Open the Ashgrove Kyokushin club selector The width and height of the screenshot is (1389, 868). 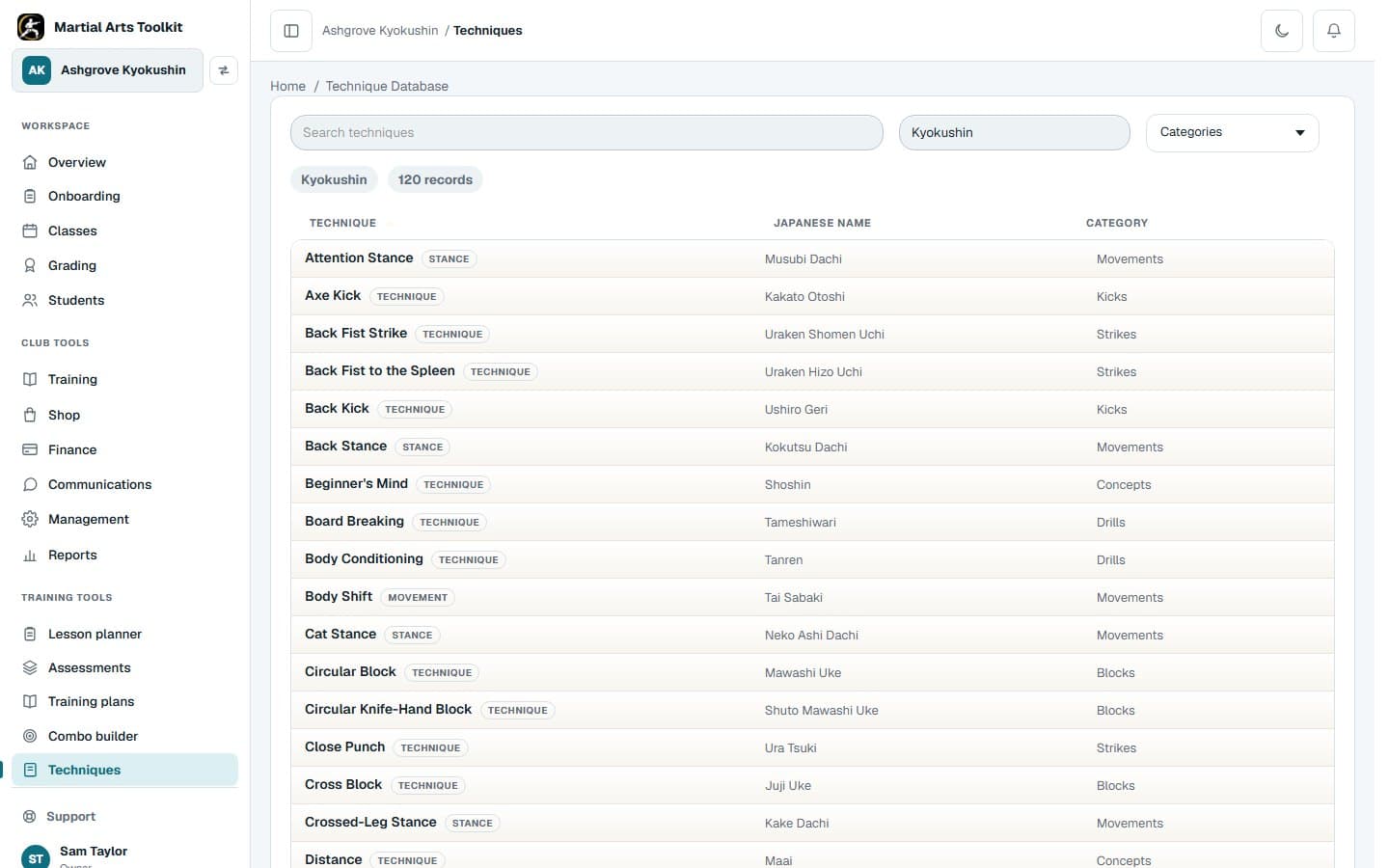click(x=107, y=70)
